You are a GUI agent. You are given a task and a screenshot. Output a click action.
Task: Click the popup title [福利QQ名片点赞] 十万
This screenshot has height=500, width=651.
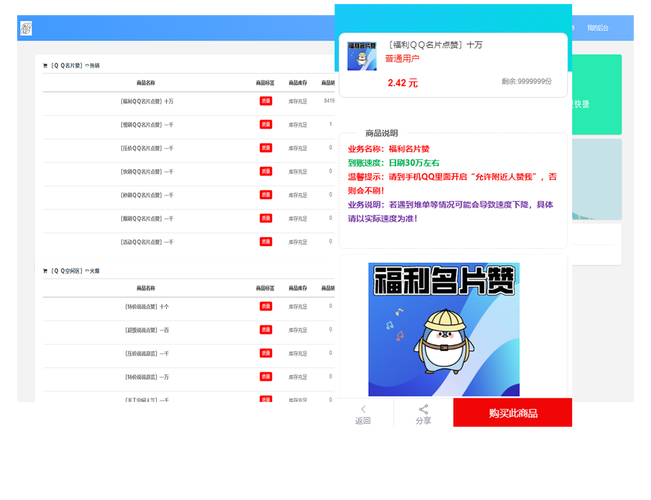(435, 45)
